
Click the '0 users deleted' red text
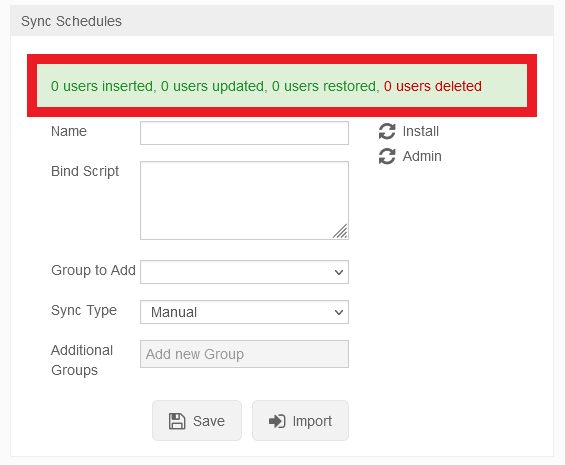tap(433, 86)
